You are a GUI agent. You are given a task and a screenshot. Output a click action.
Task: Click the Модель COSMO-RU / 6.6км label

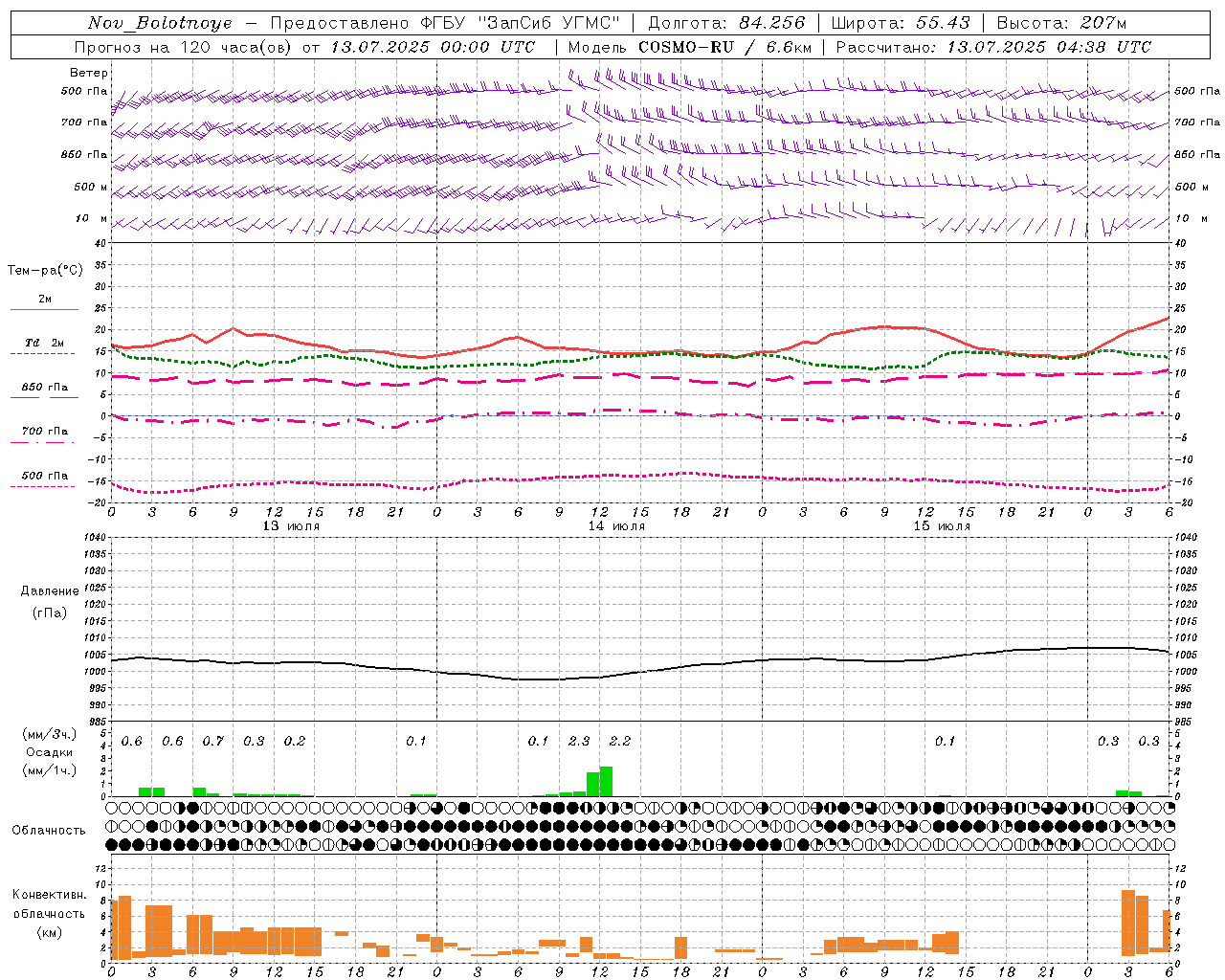click(690, 47)
